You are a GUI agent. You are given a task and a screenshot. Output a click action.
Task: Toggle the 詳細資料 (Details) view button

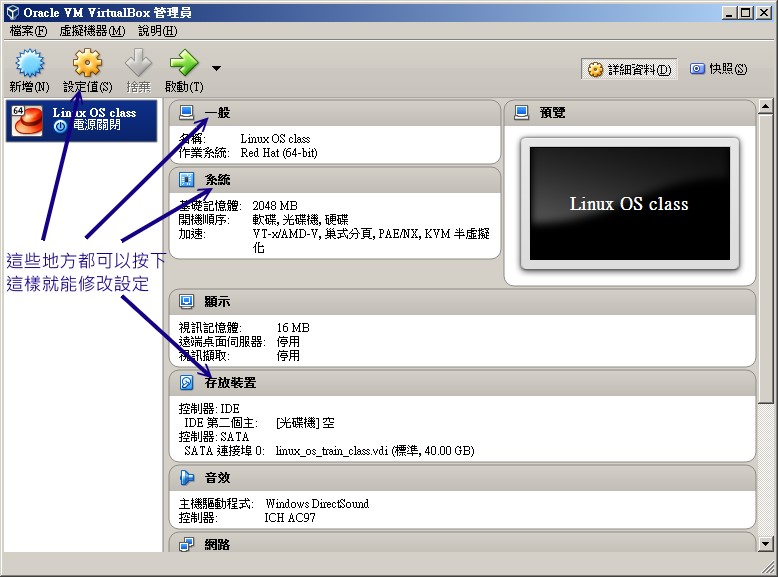630,69
